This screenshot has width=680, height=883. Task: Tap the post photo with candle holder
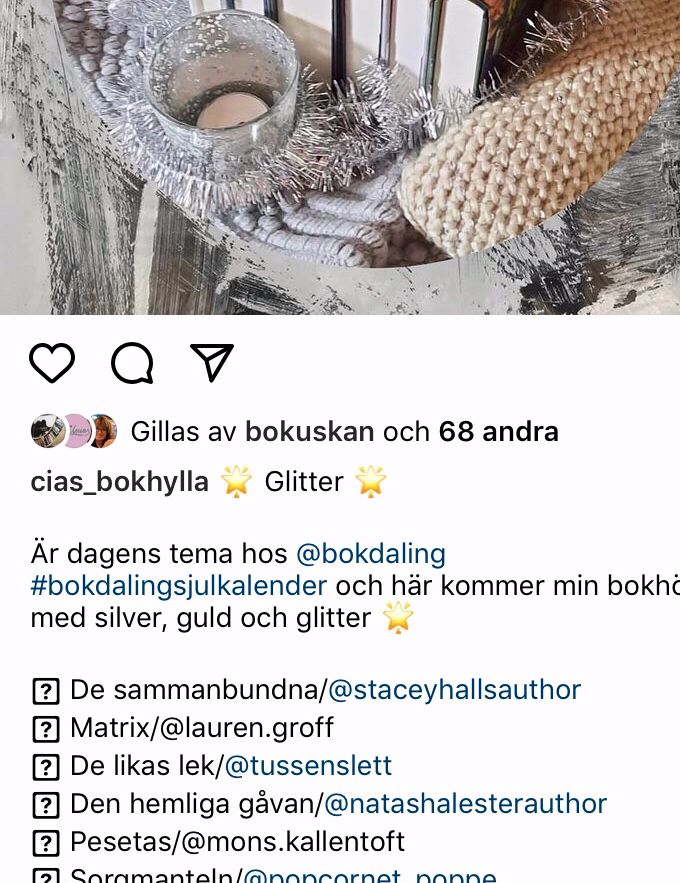[x=340, y=157]
